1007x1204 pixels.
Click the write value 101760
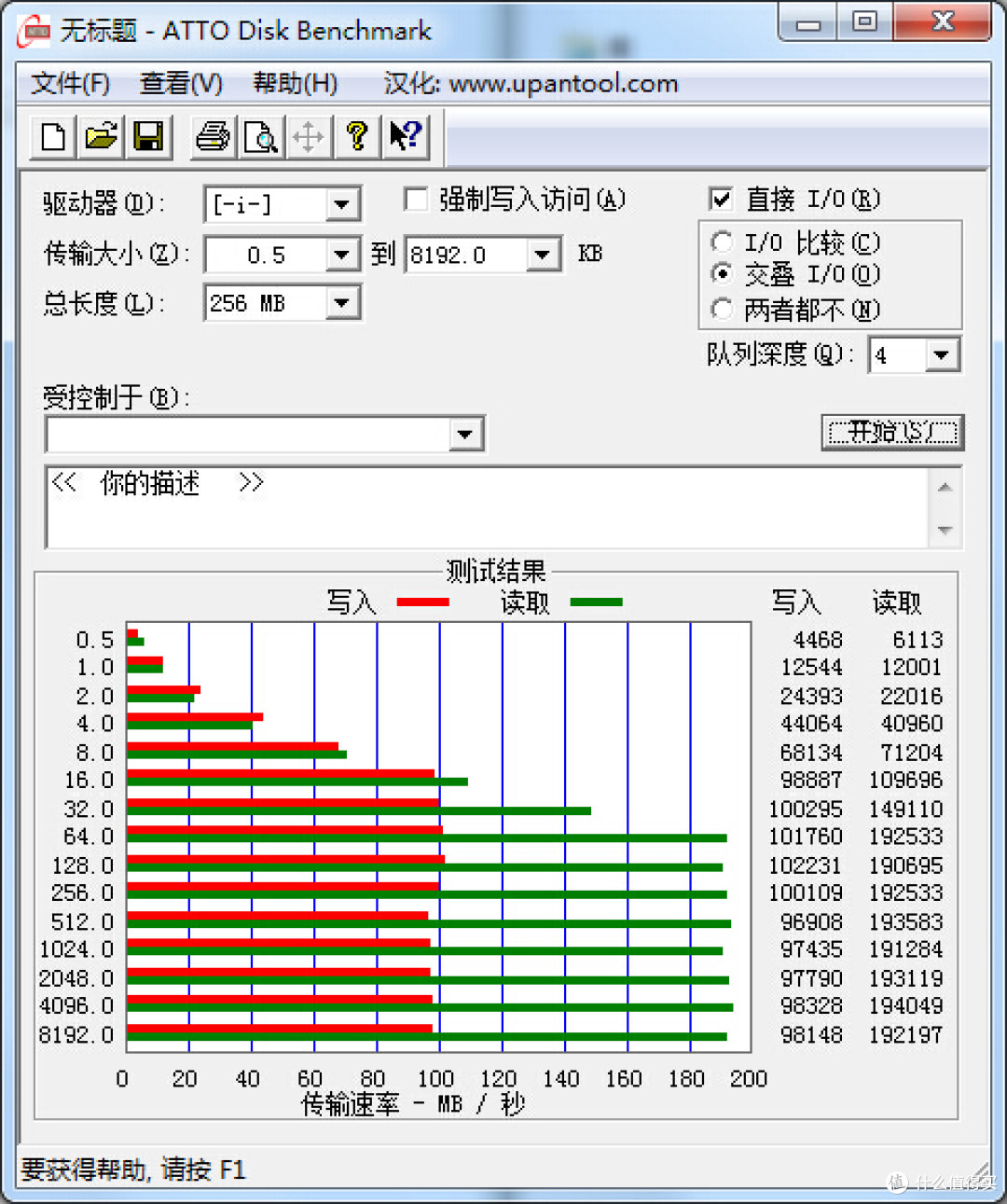806,837
